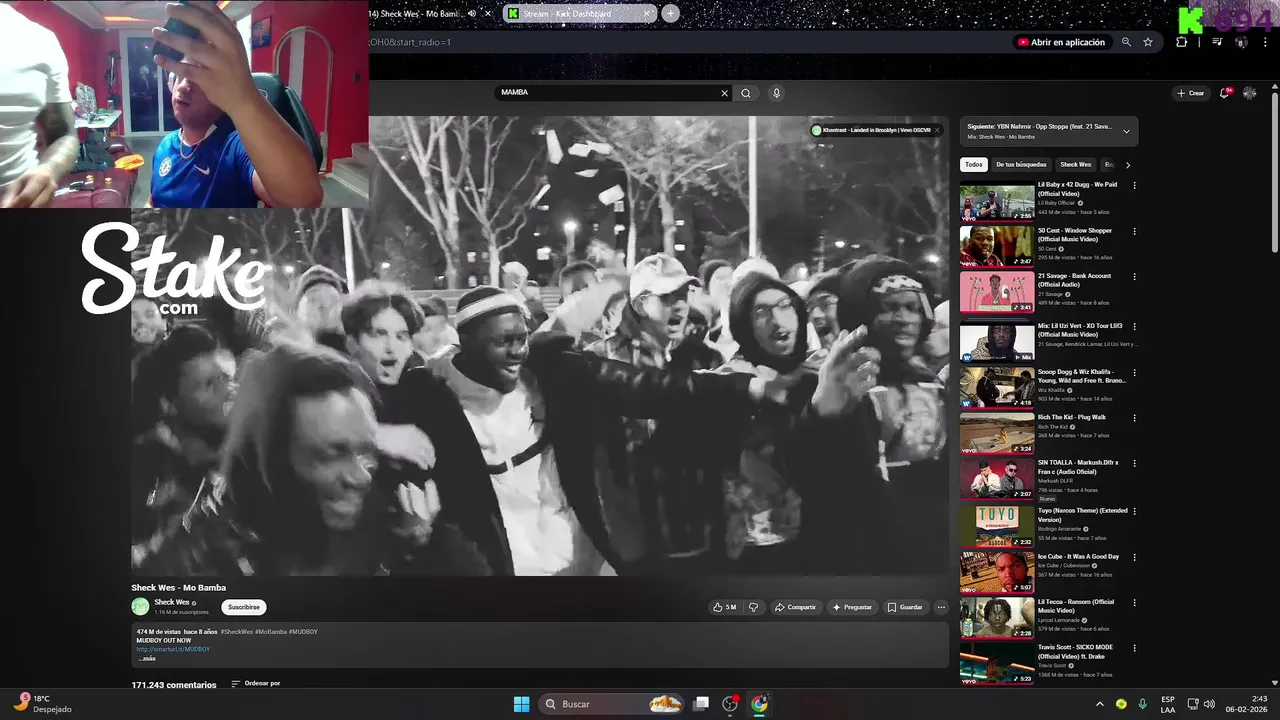Open Travis Scott SICKO MODE title
The image size is (1280, 720).
coord(1075,651)
